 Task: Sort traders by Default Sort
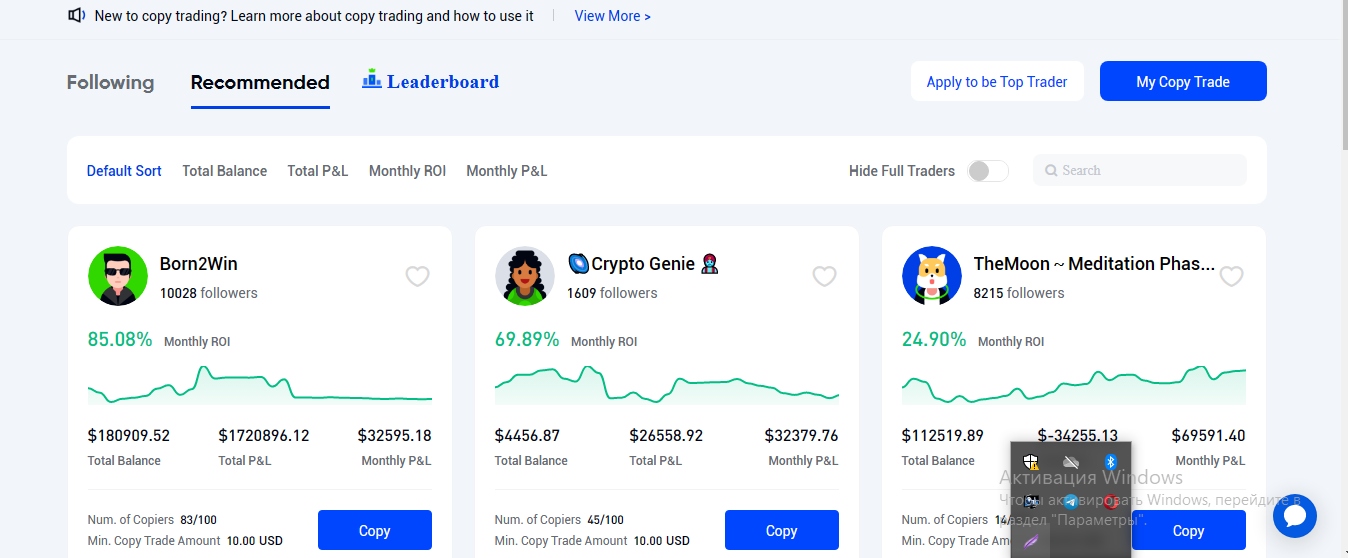click(x=124, y=171)
